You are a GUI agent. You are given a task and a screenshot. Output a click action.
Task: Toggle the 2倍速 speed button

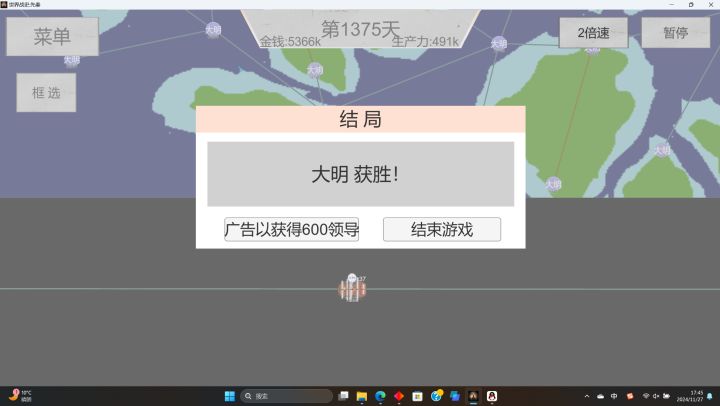coord(593,33)
